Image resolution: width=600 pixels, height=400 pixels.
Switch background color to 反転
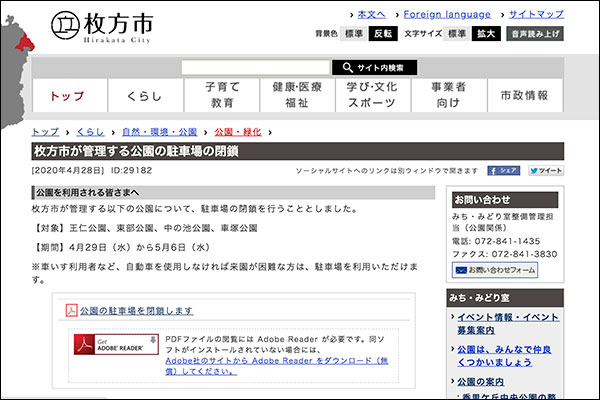[383, 33]
